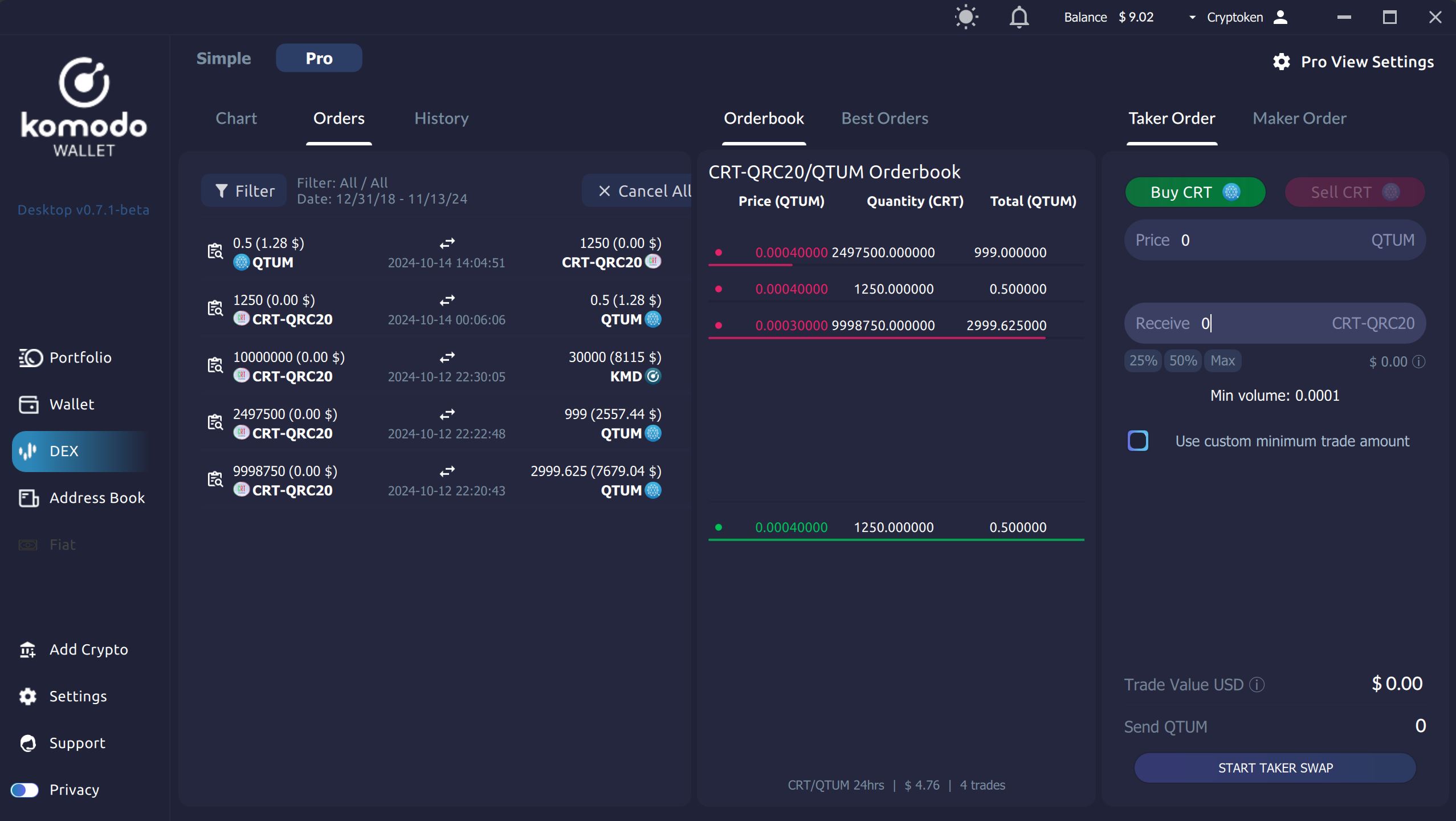Toggle the Privacy switch
The width and height of the screenshot is (1456, 821).
click(25, 790)
